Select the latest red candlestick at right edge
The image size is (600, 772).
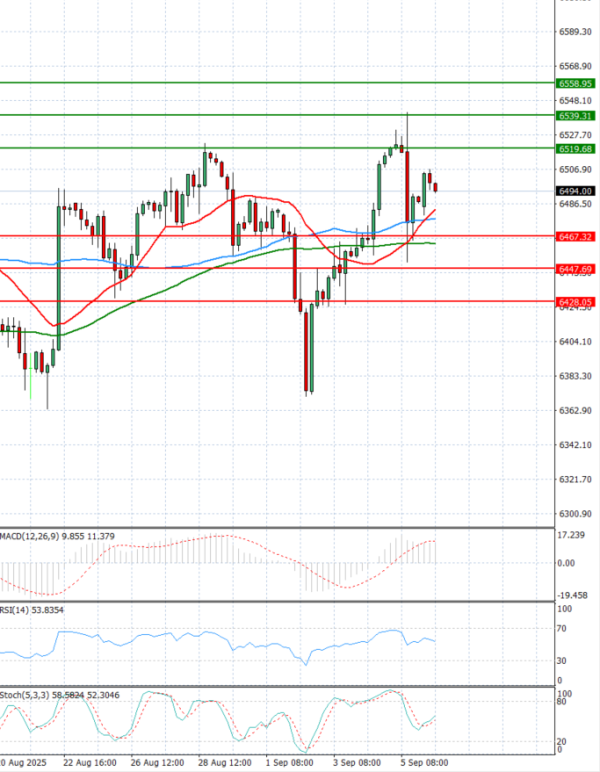(x=436, y=188)
